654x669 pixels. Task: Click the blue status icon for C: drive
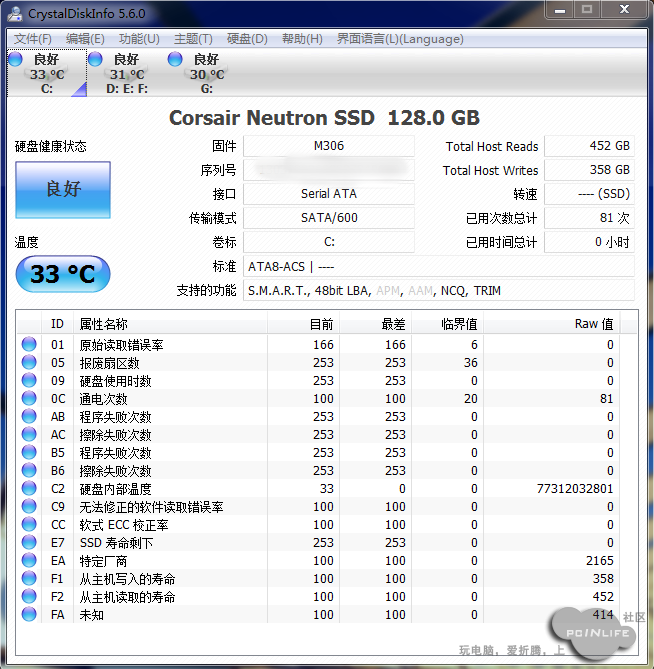(15, 59)
